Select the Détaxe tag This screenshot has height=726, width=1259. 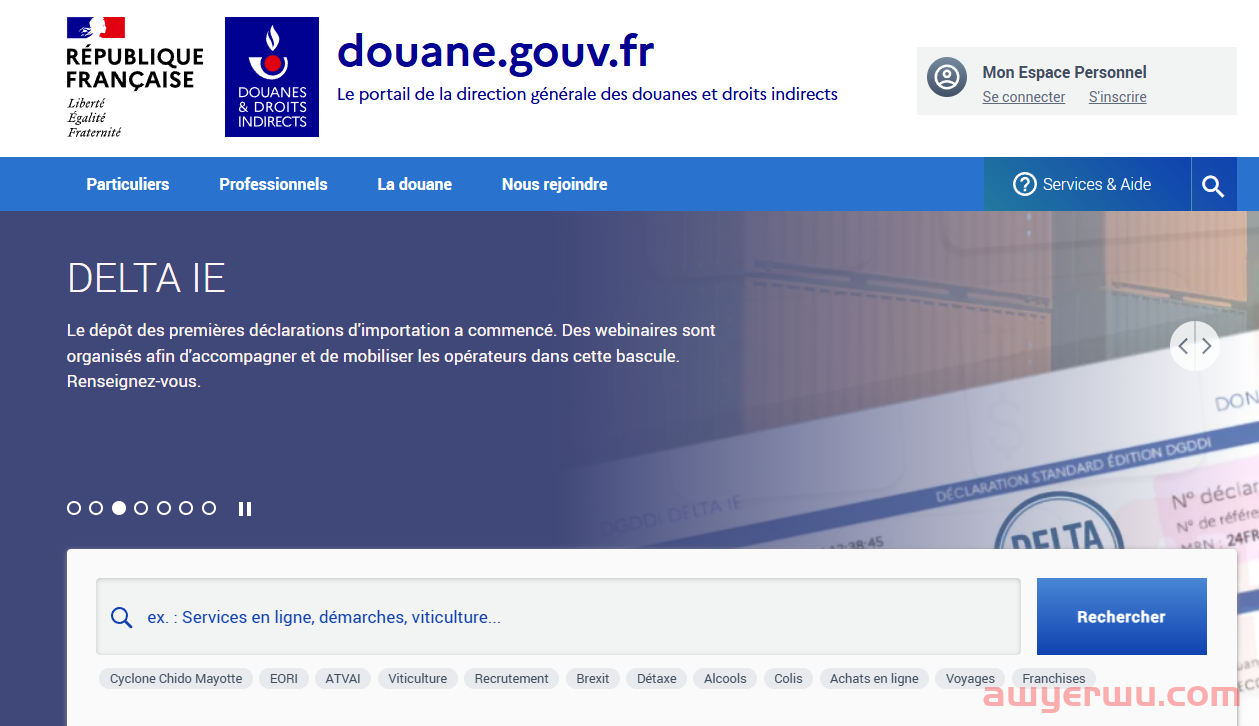pyautogui.click(x=657, y=678)
